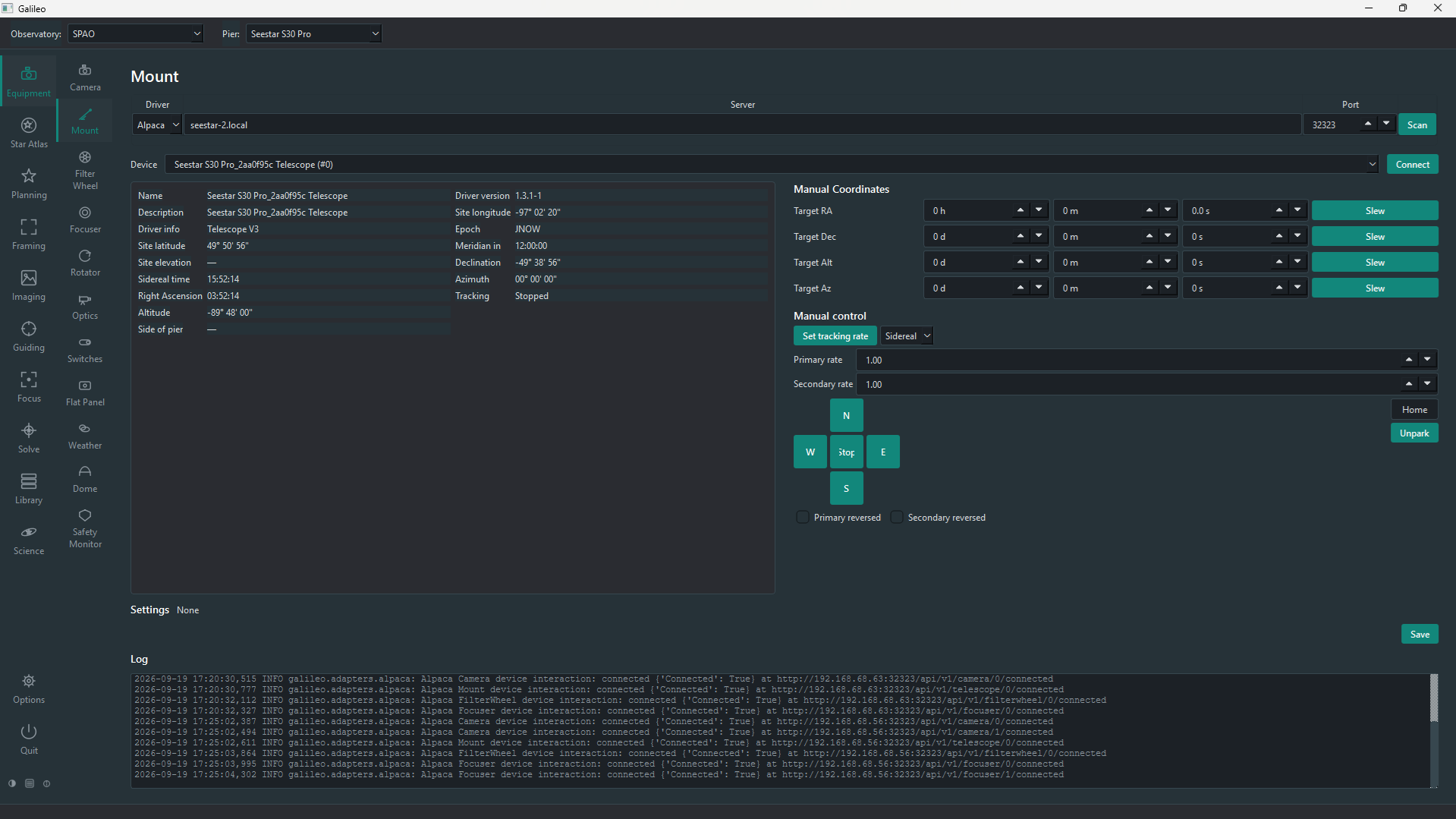Open the Options settings
This screenshot has width=1456, height=819.
pyautogui.click(x=29, y=688)
